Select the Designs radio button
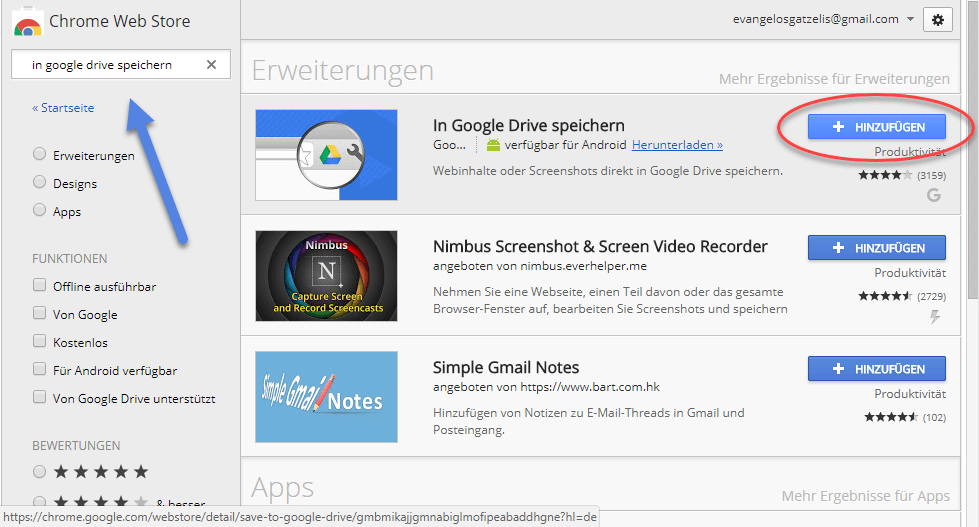Image resolution: width=979 pixels, height=527 pixels. [40, 183]
